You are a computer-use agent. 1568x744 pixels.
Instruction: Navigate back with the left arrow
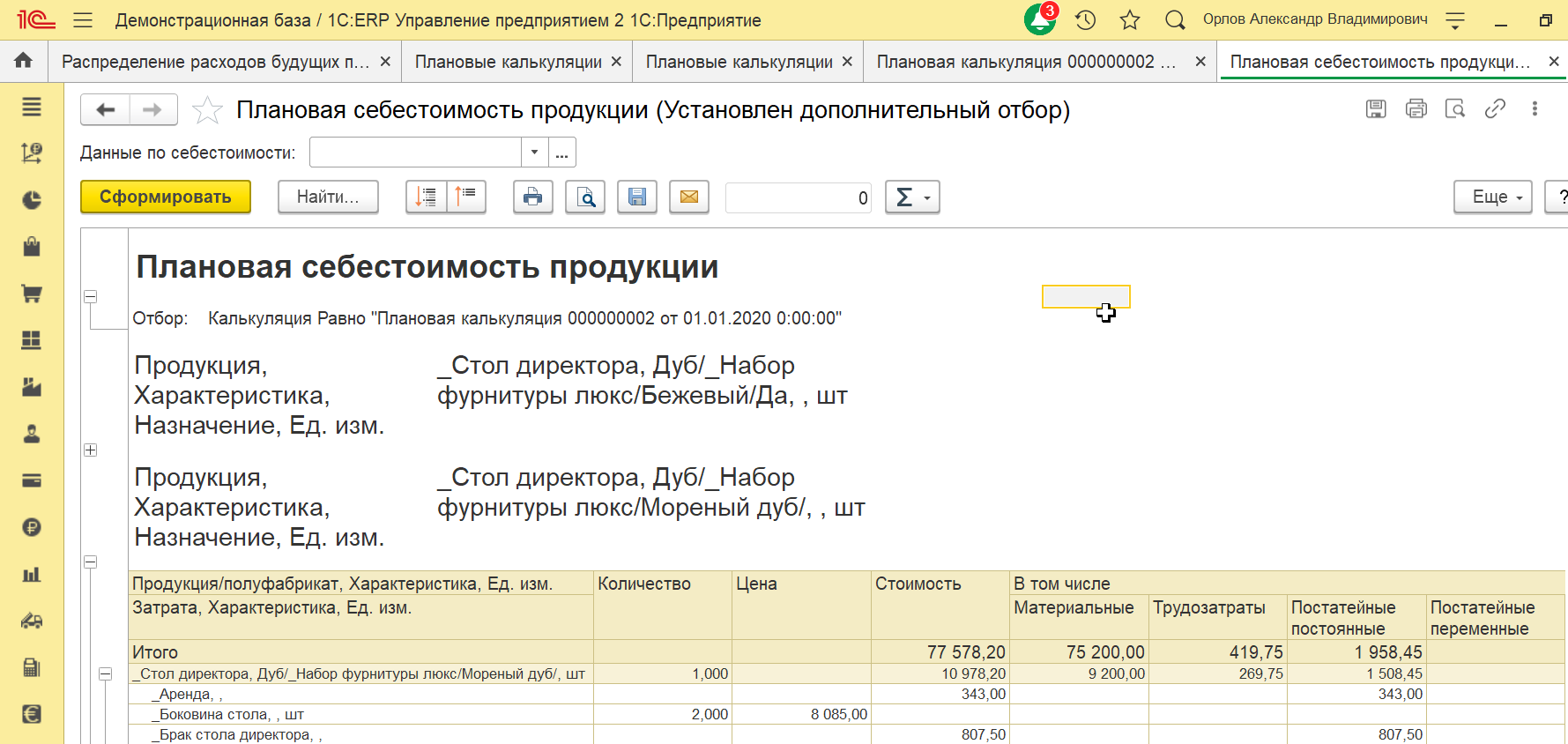point(106,109)
